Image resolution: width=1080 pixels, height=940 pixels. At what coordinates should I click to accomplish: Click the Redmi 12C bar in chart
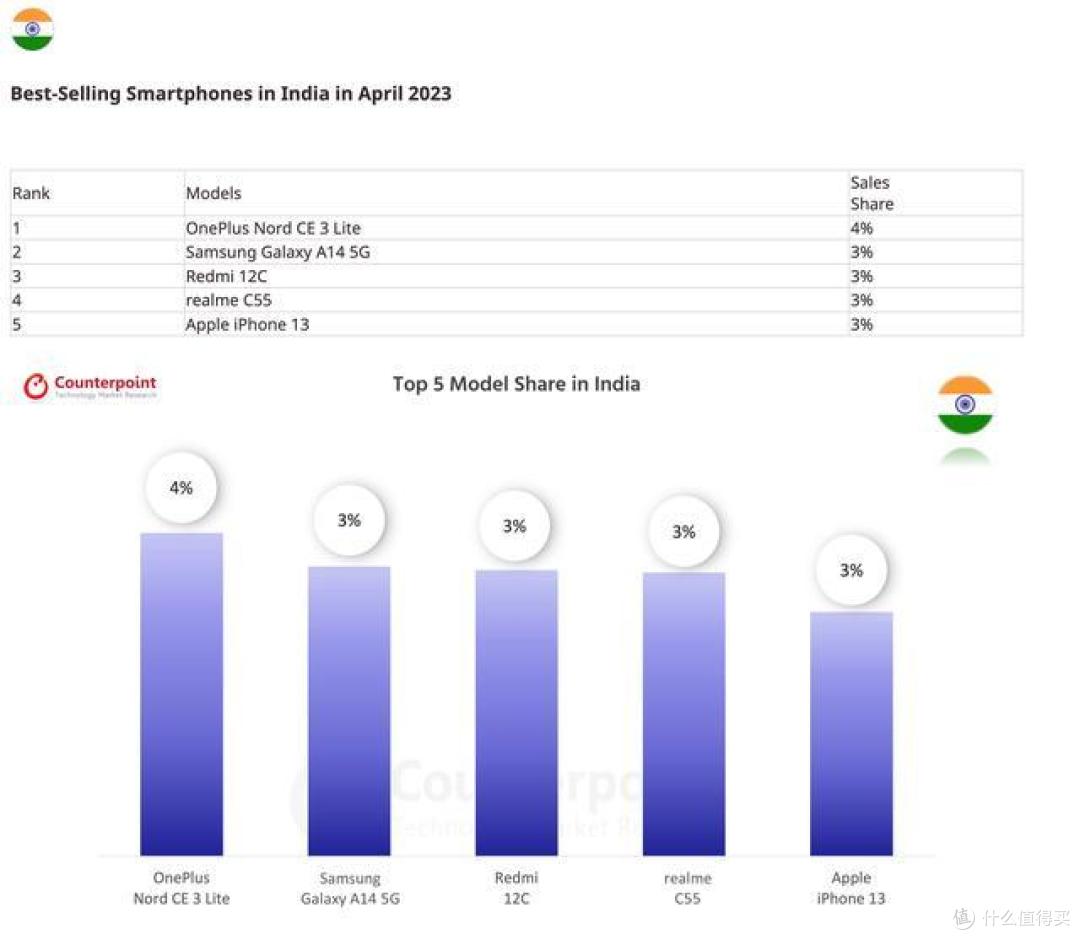tap(517, 713)
